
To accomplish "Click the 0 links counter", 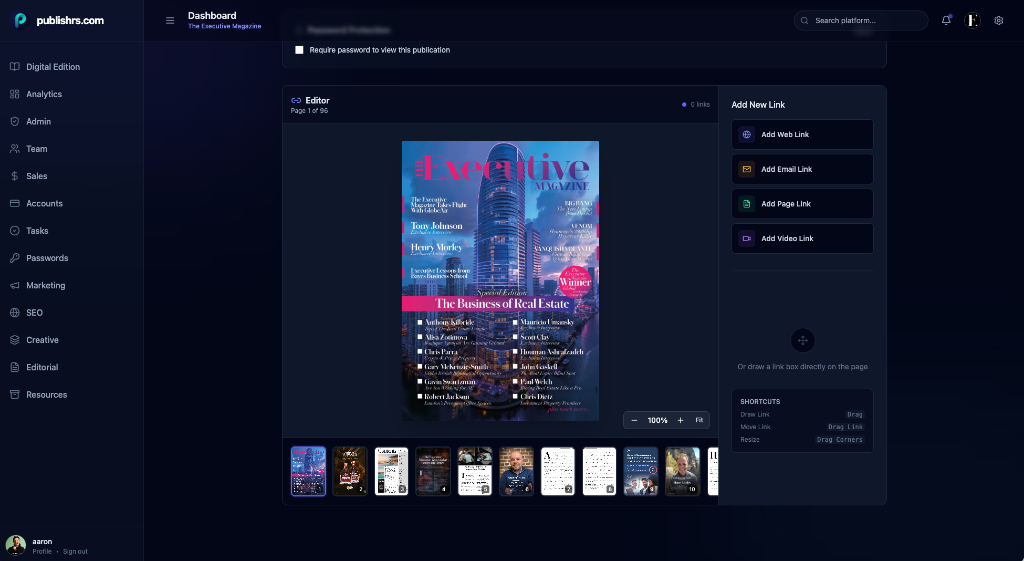I will pos(696,104).
